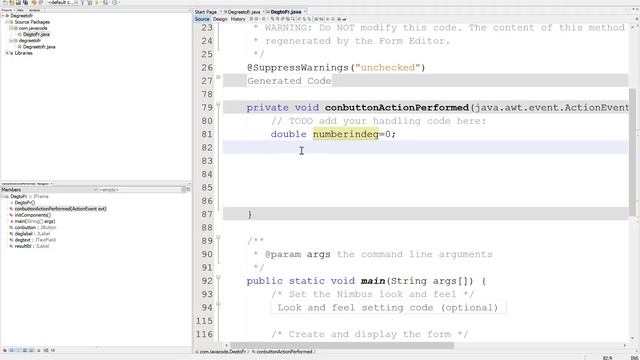Click the toggle bookmark icon in editor toolbar

tap(309, 19)
